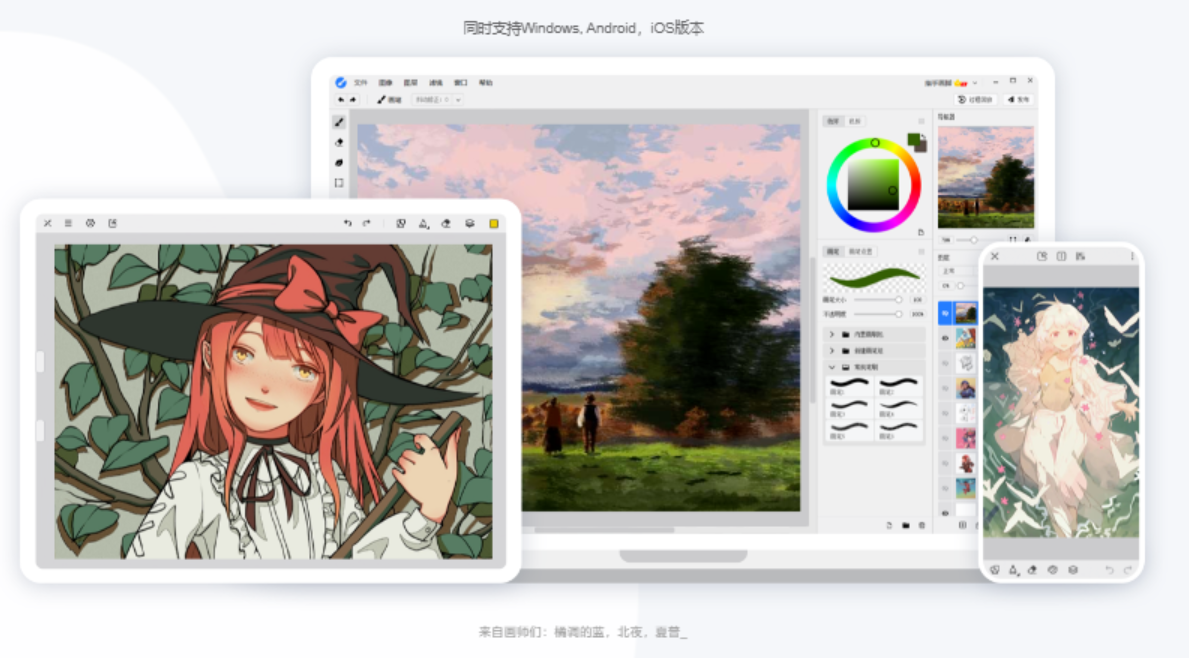Click the undo arrow in the laptop app toolbar
This screenshot has width=1189, height=658.
pos(341,99)
